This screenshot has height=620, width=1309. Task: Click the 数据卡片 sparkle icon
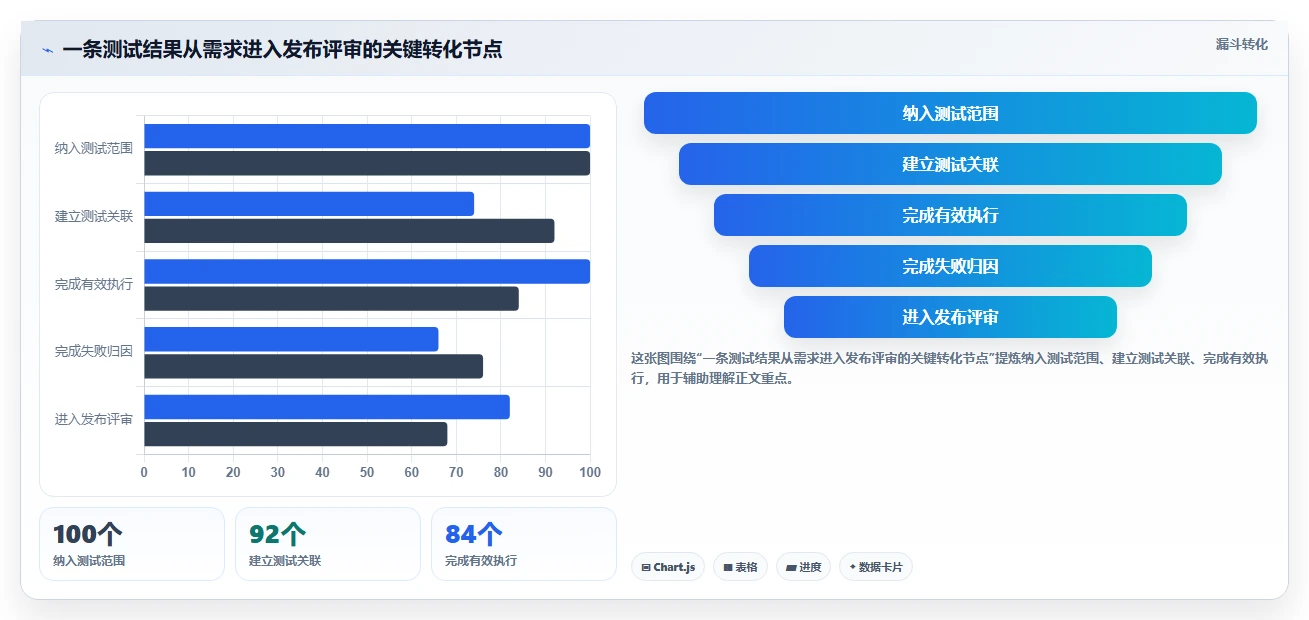click(x=853, y=567)
